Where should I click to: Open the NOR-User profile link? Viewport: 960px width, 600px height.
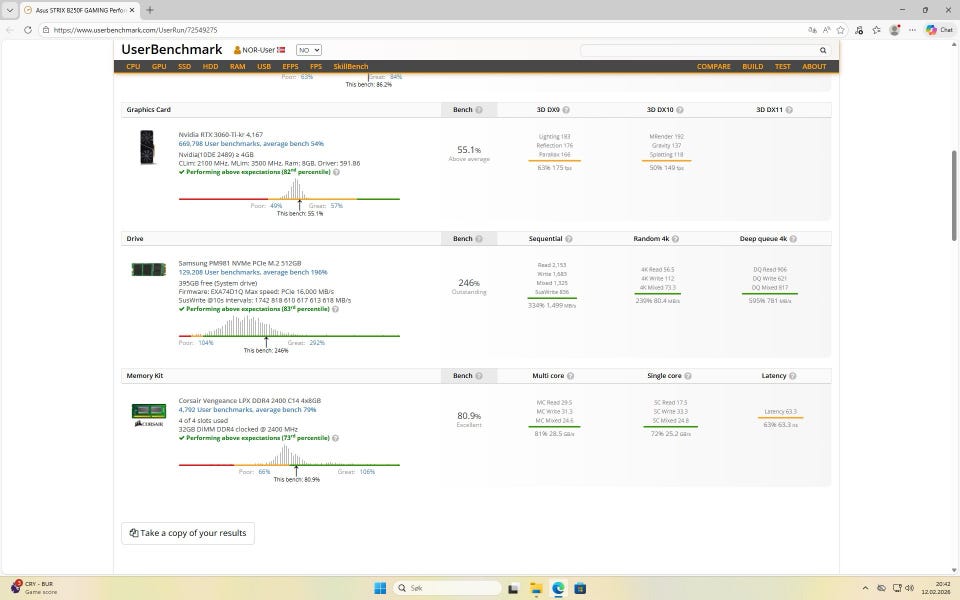[260, 50]
